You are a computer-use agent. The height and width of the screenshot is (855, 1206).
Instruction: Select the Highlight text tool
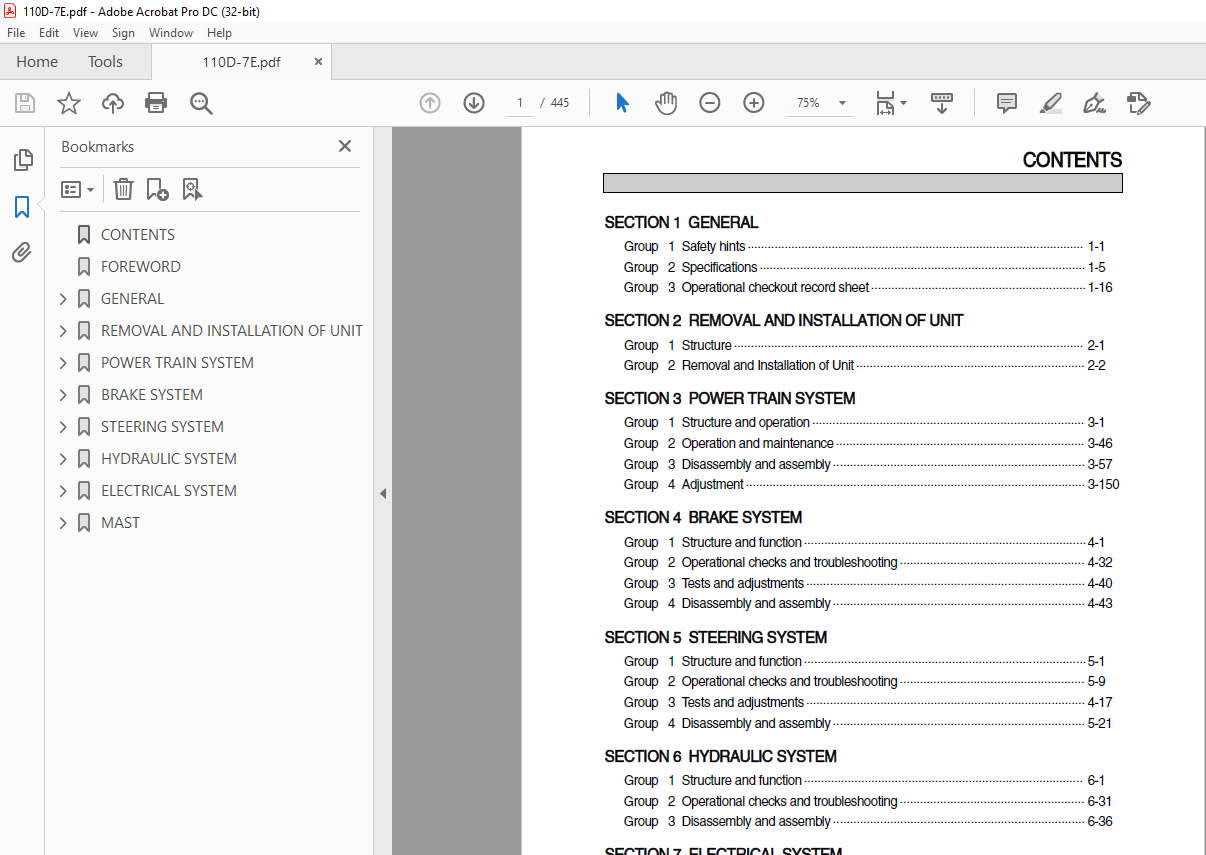[1050, 103]
